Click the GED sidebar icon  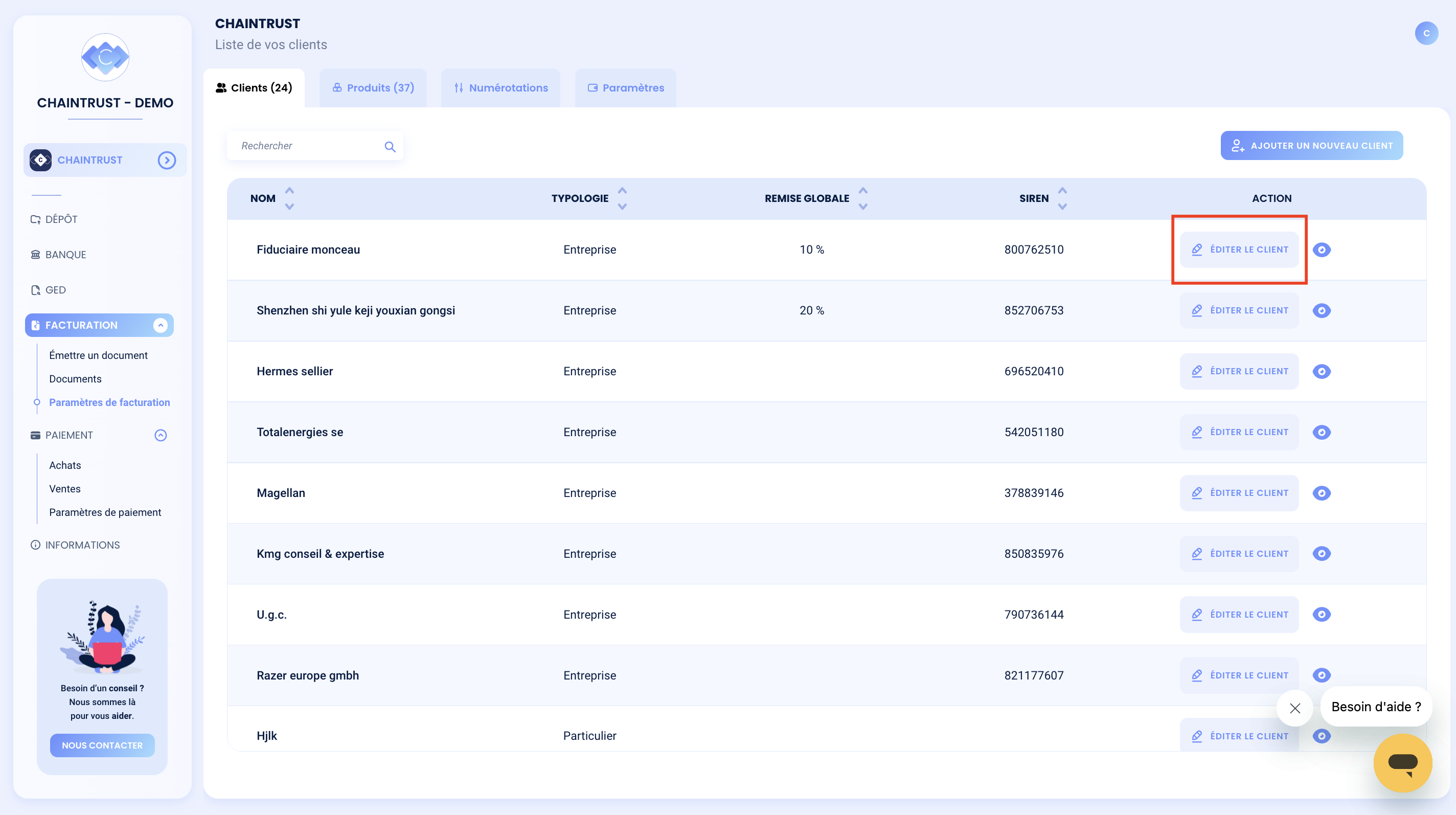point(35,290)
